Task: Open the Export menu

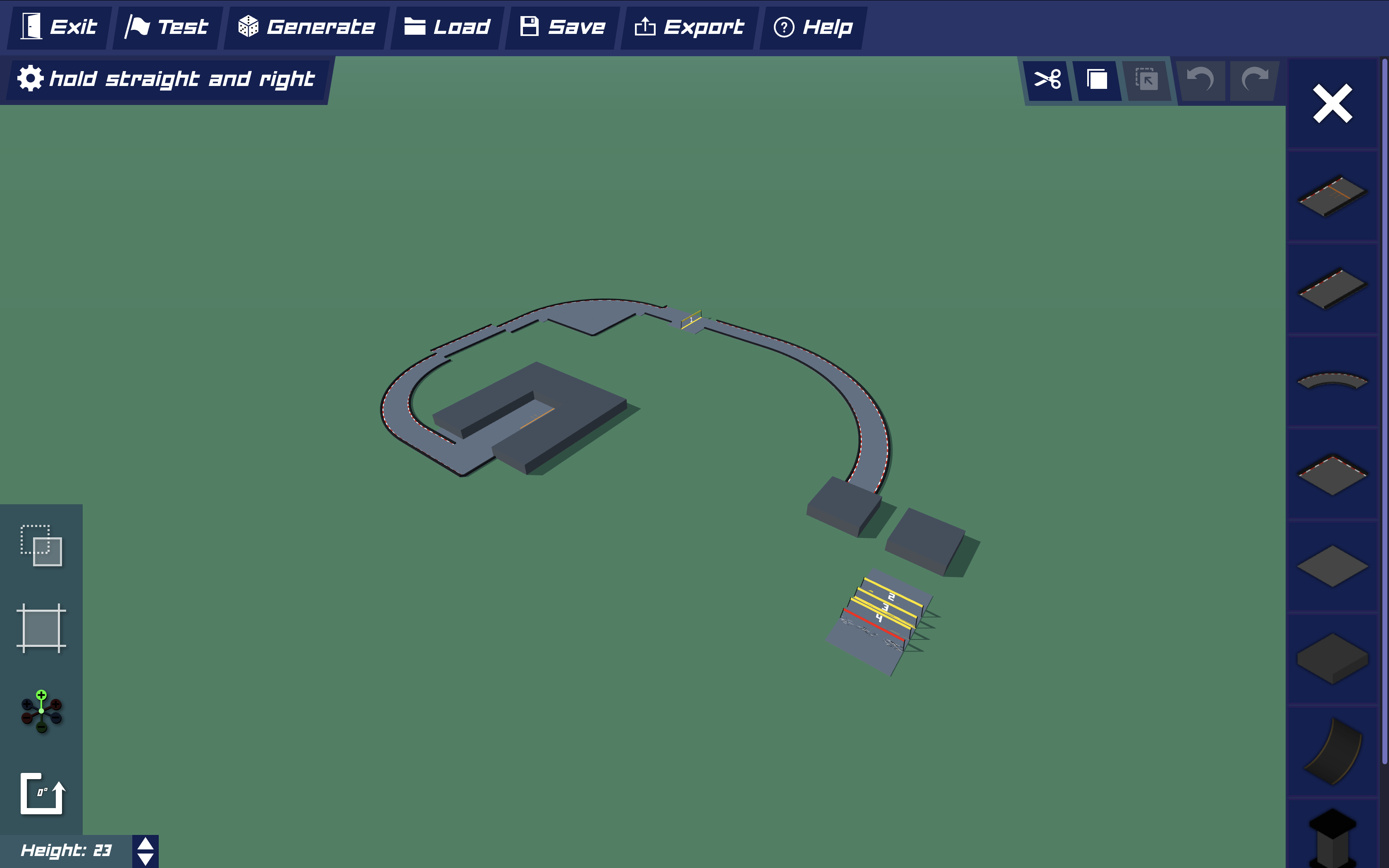Action: click(689, 27)
